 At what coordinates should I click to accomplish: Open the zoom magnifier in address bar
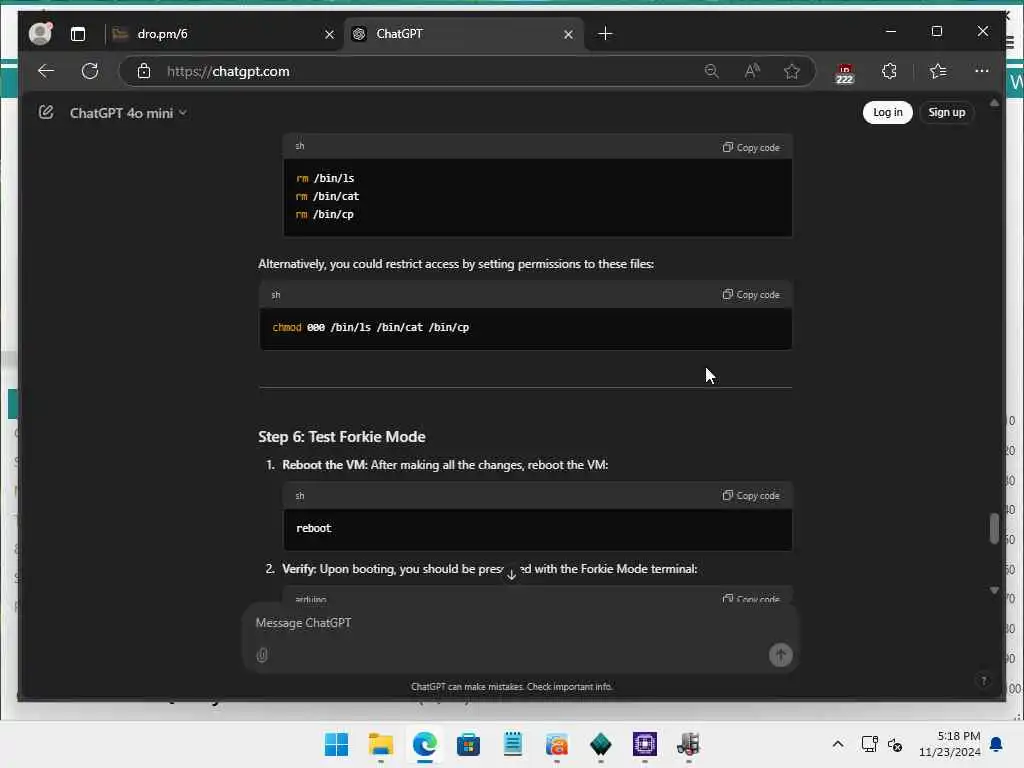[x=711, y=71]
